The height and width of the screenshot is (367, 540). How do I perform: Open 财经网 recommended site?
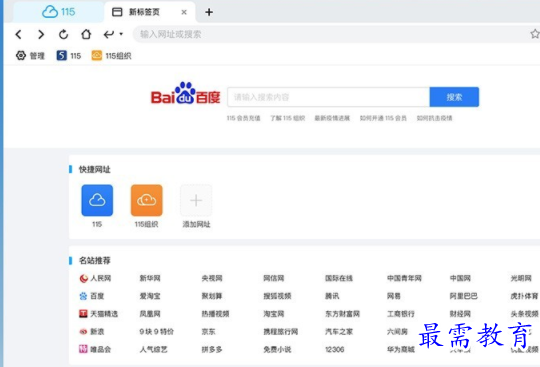[460, 314]
